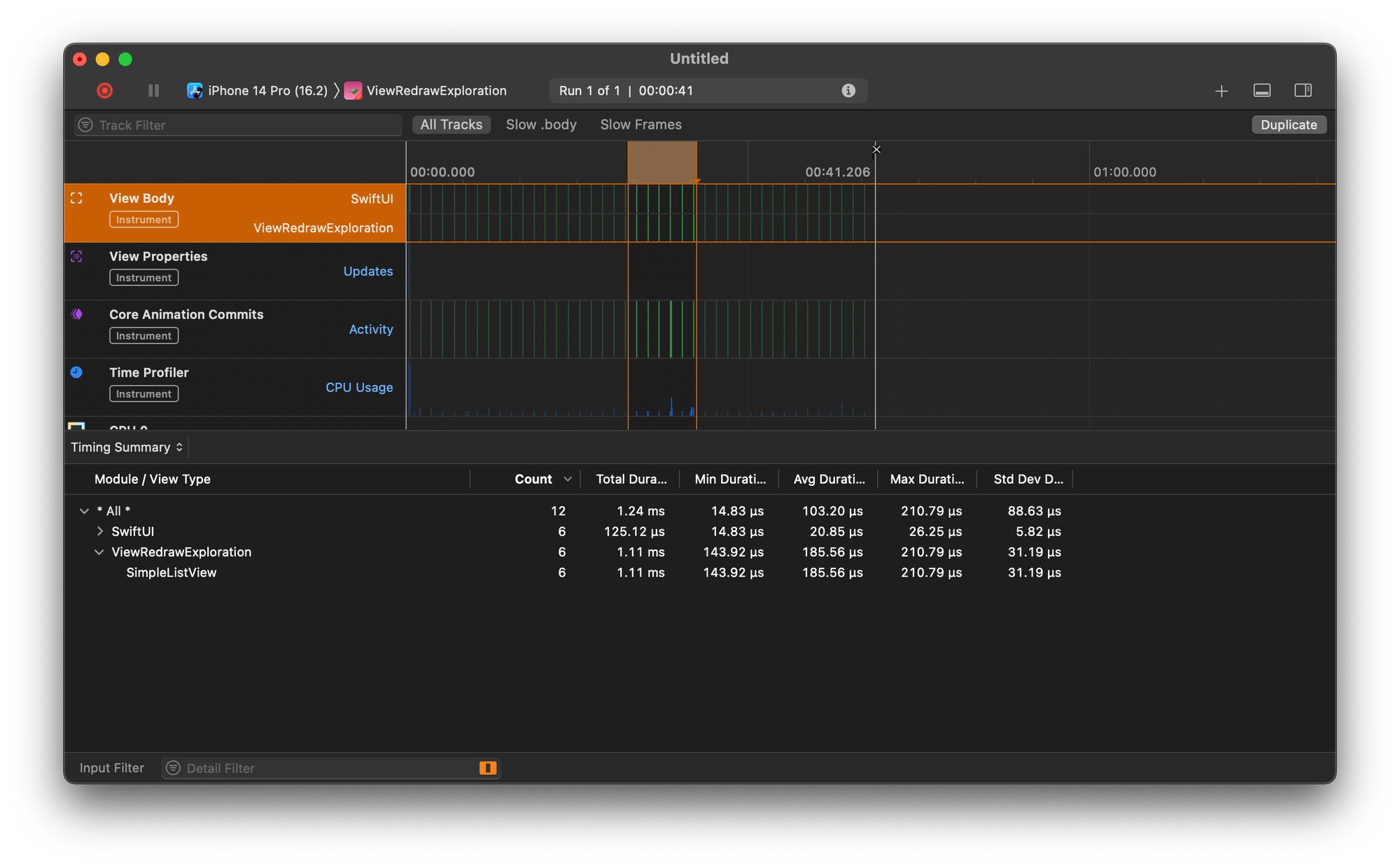Choose the ViewRedrawExploration target app
Screen dimensions: 1400x868
(426, 90)
